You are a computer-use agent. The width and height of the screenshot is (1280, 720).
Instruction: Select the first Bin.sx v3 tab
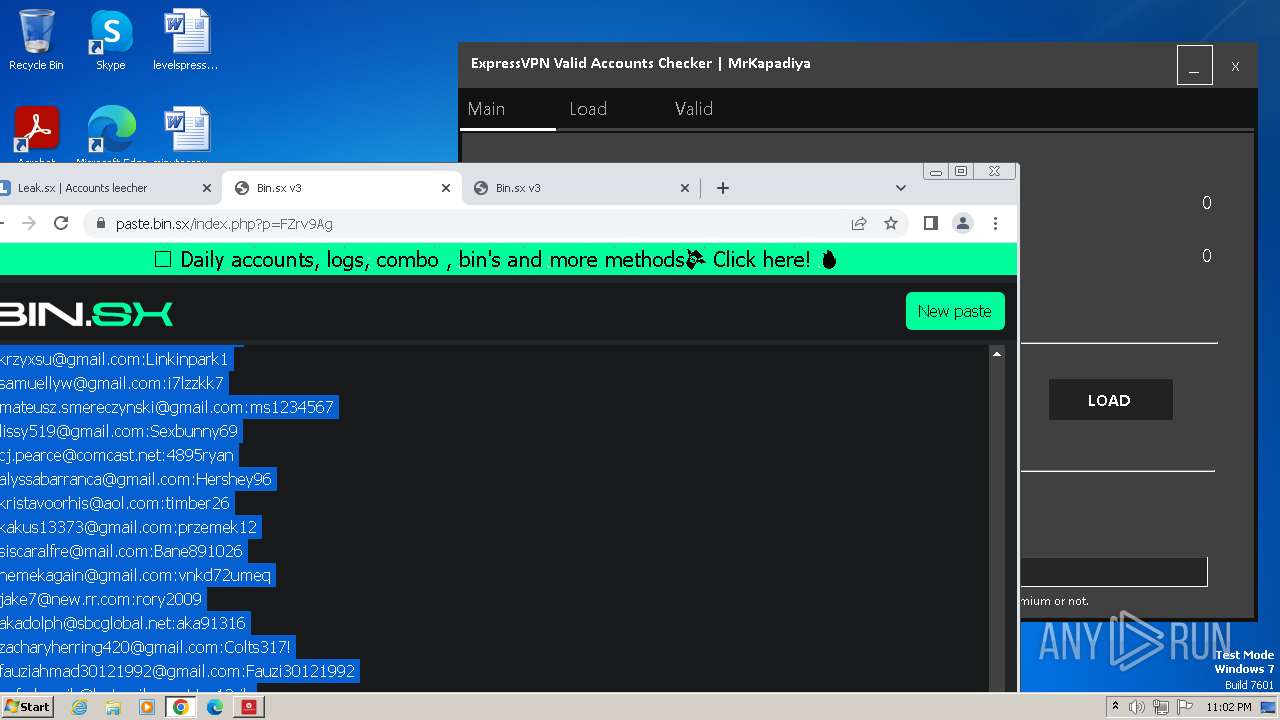(x=341, y=188)
